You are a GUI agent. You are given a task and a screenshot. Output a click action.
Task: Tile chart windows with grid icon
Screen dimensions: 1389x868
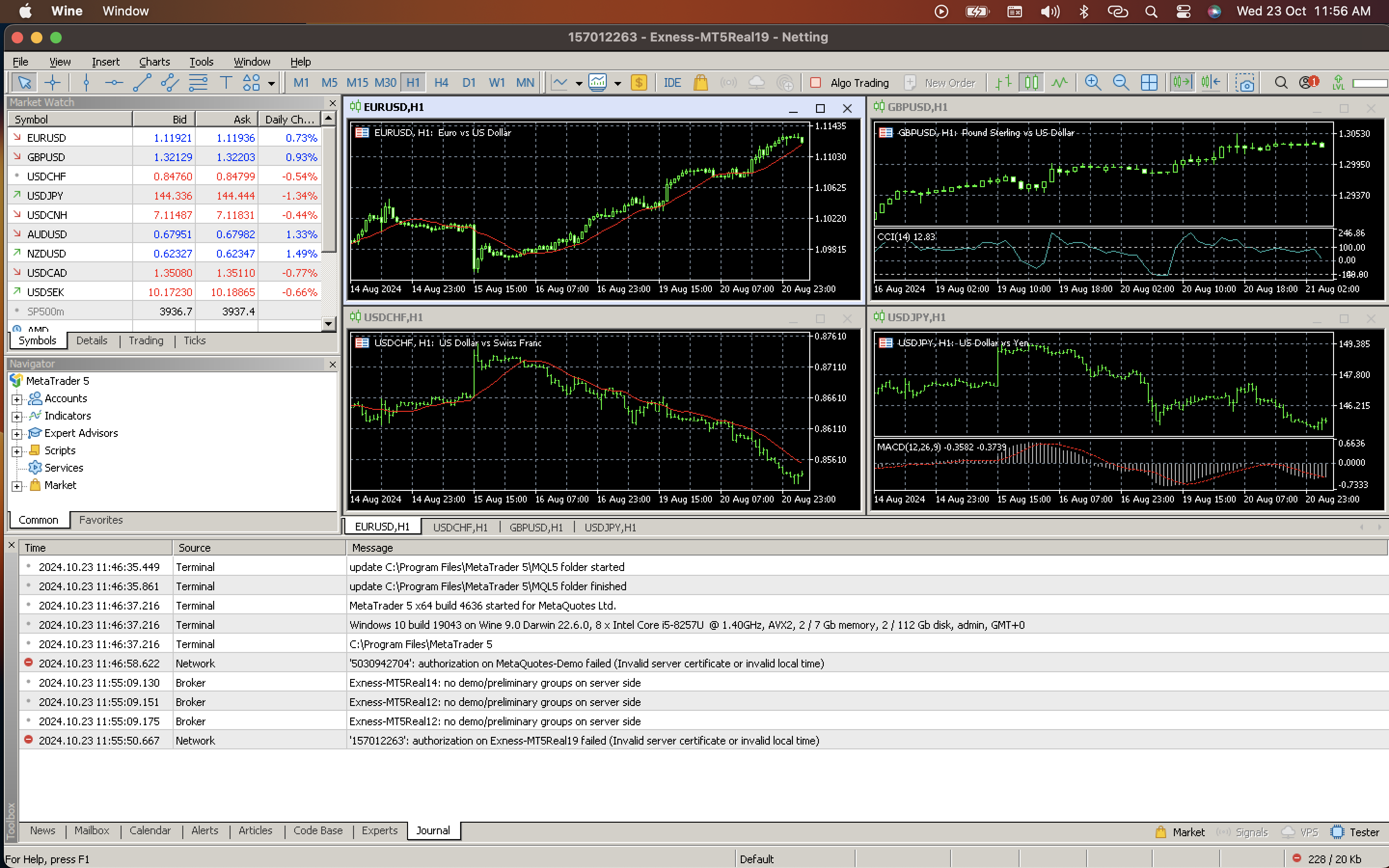coord(1149,82)
